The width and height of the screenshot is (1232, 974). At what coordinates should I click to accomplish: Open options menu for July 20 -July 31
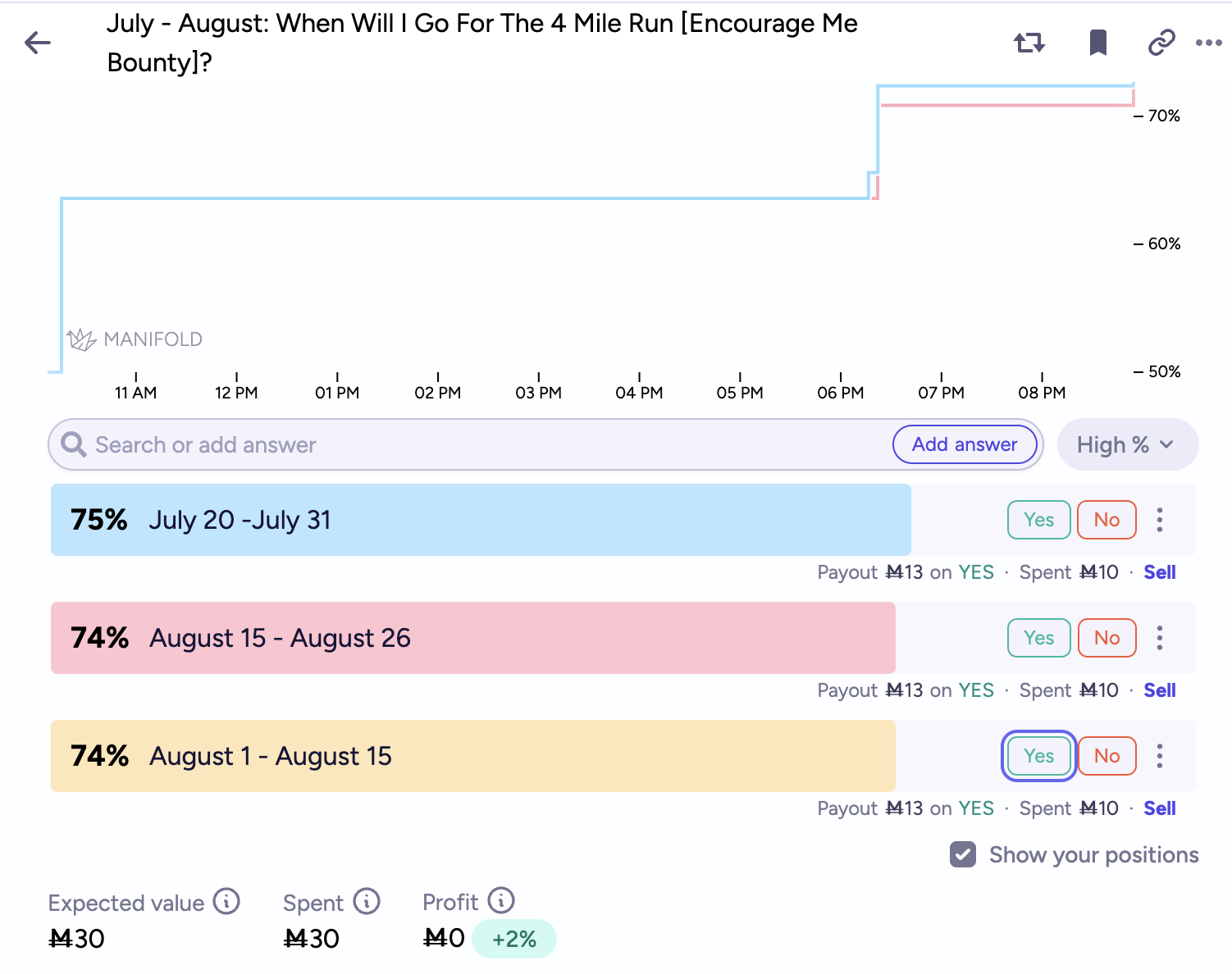coord(1160,520)
